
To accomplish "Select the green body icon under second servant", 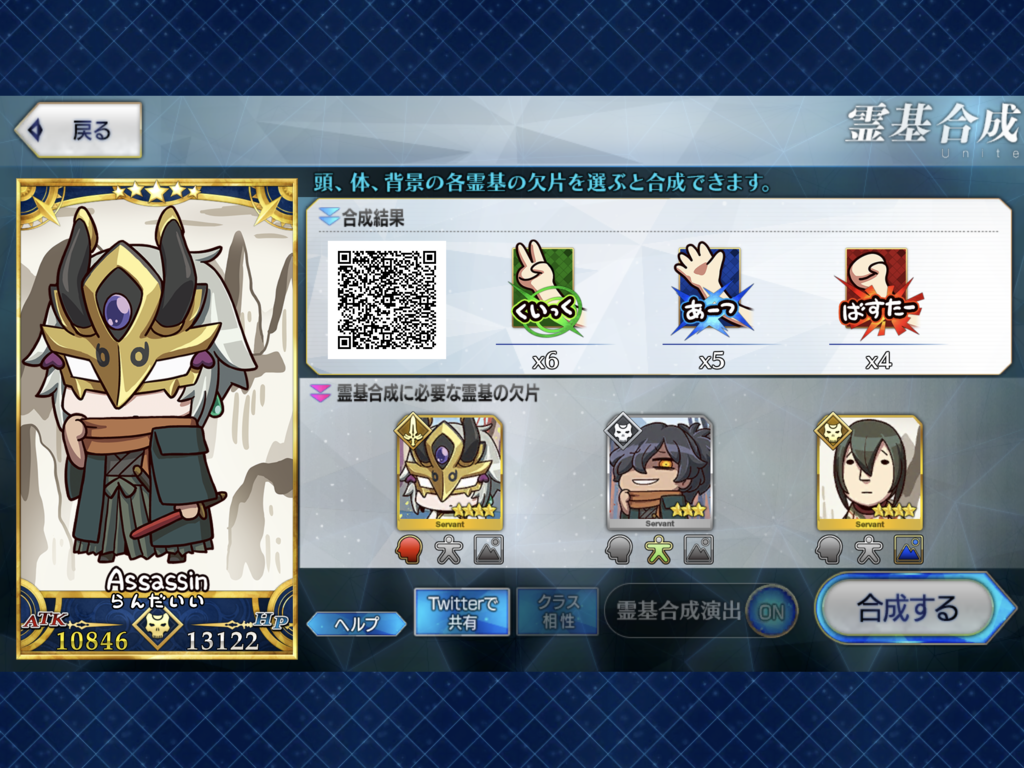I will [x=659, y=550].
